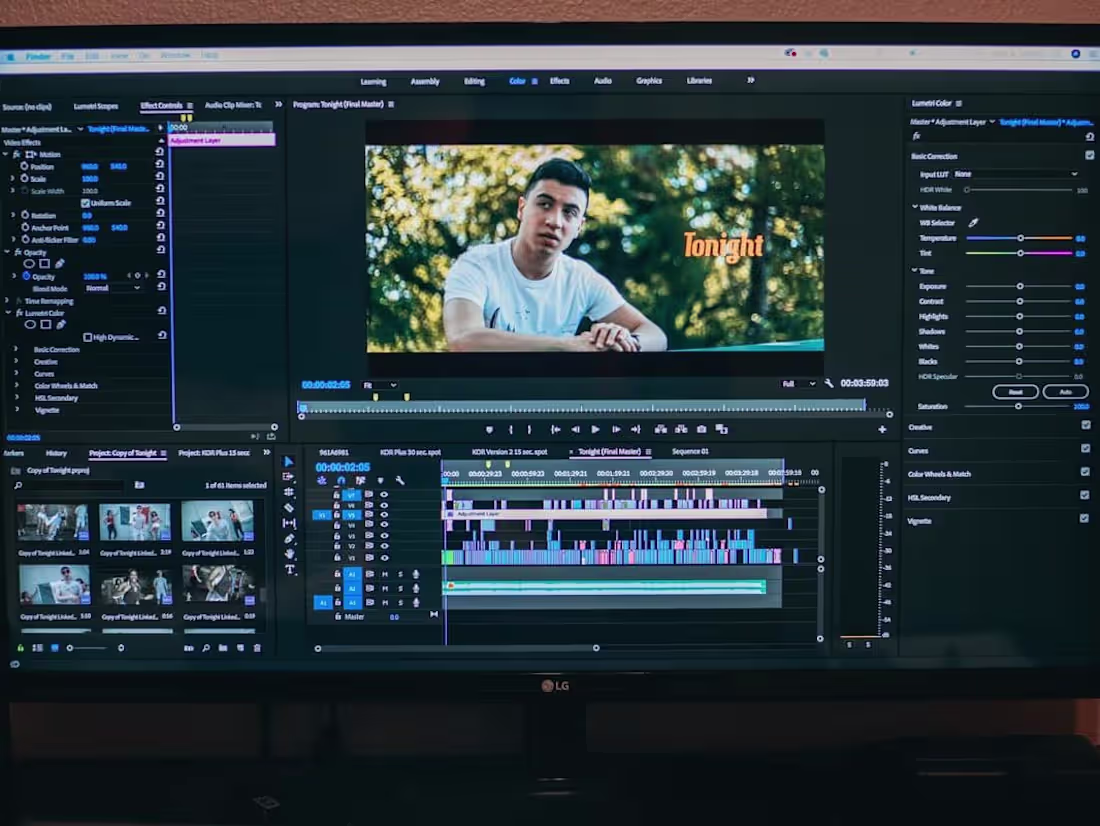The width and height of the screenshot is (1100, 826).
Task: Click the Reset button in Basic Correction
Action: tap(1015, 391)
